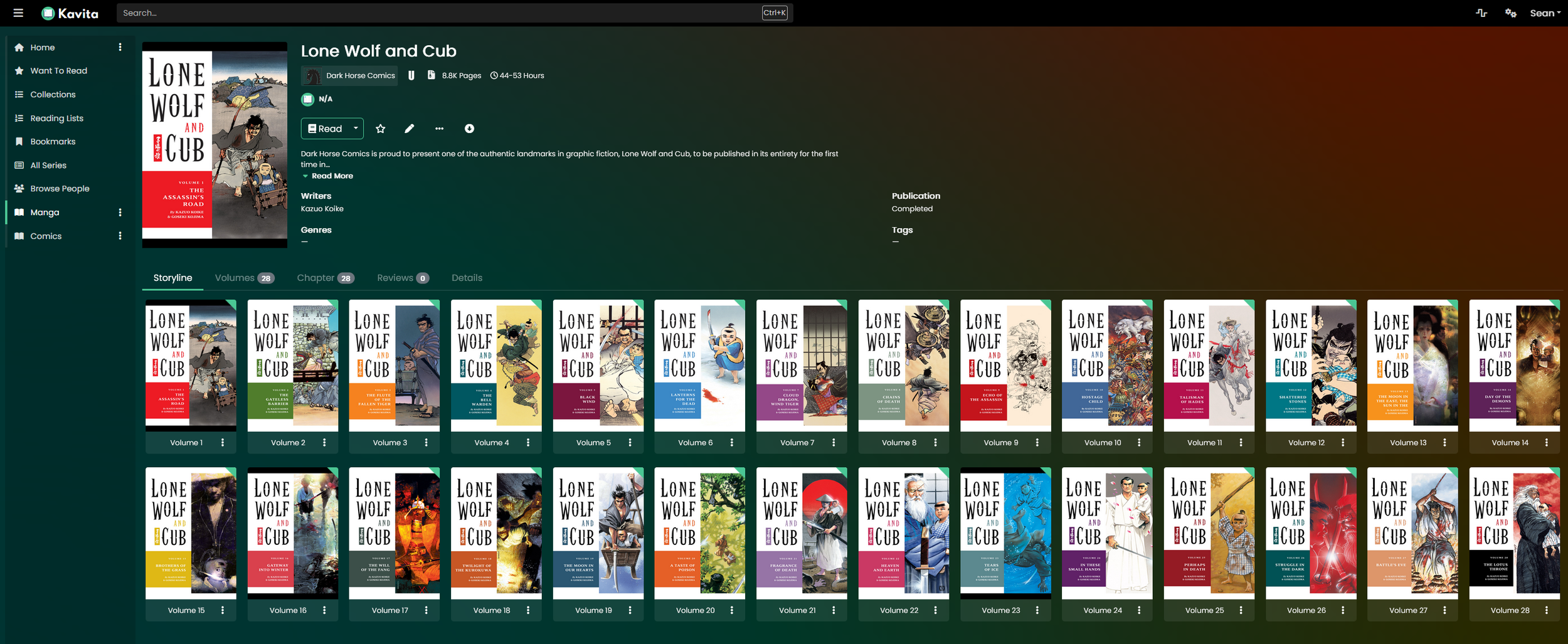Image resolution: width=1568 pixels, height=644 pixels.
Task: Open Volume 9 Echo of the Assassin cover
Action: [x=1005, y=366]
